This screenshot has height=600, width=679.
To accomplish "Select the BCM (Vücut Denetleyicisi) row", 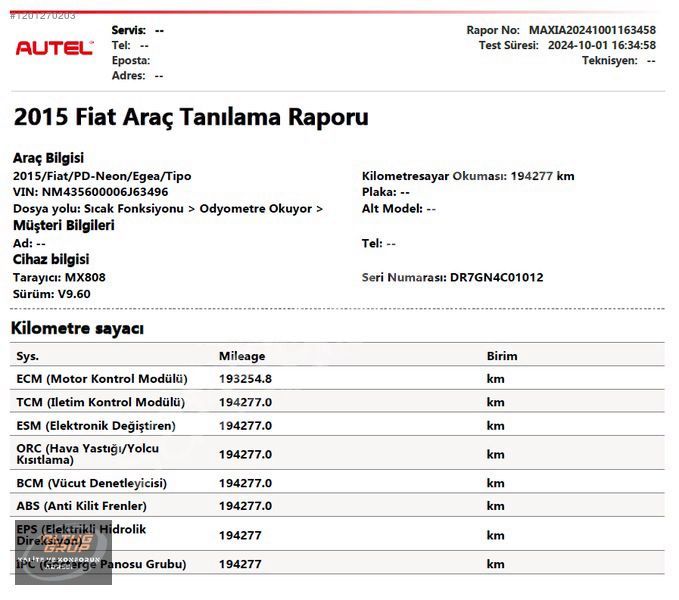I will click(337, 483).
